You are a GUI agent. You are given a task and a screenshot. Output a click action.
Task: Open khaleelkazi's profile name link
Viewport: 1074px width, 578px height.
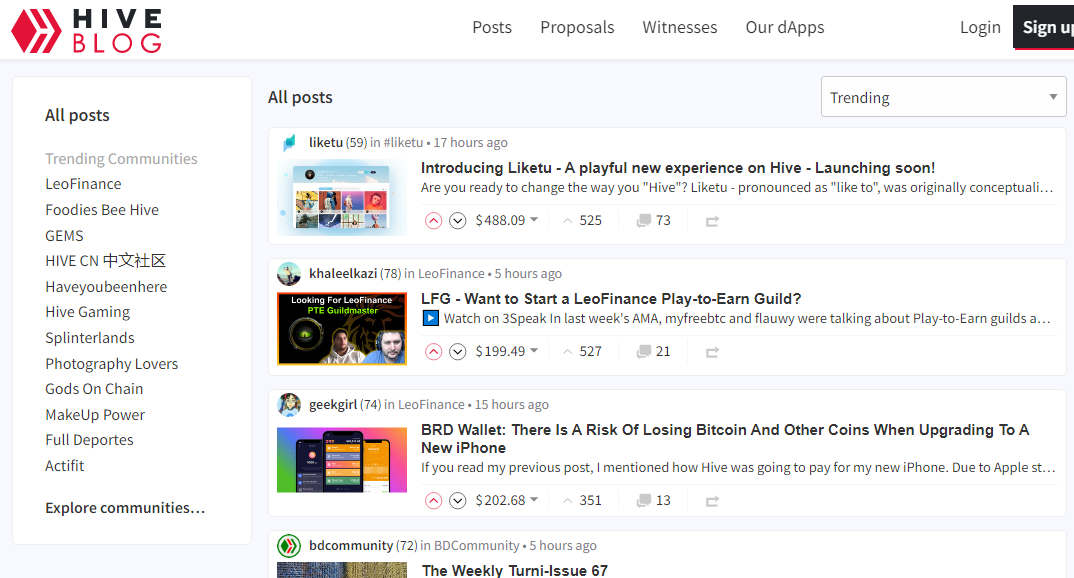(342, 274)
